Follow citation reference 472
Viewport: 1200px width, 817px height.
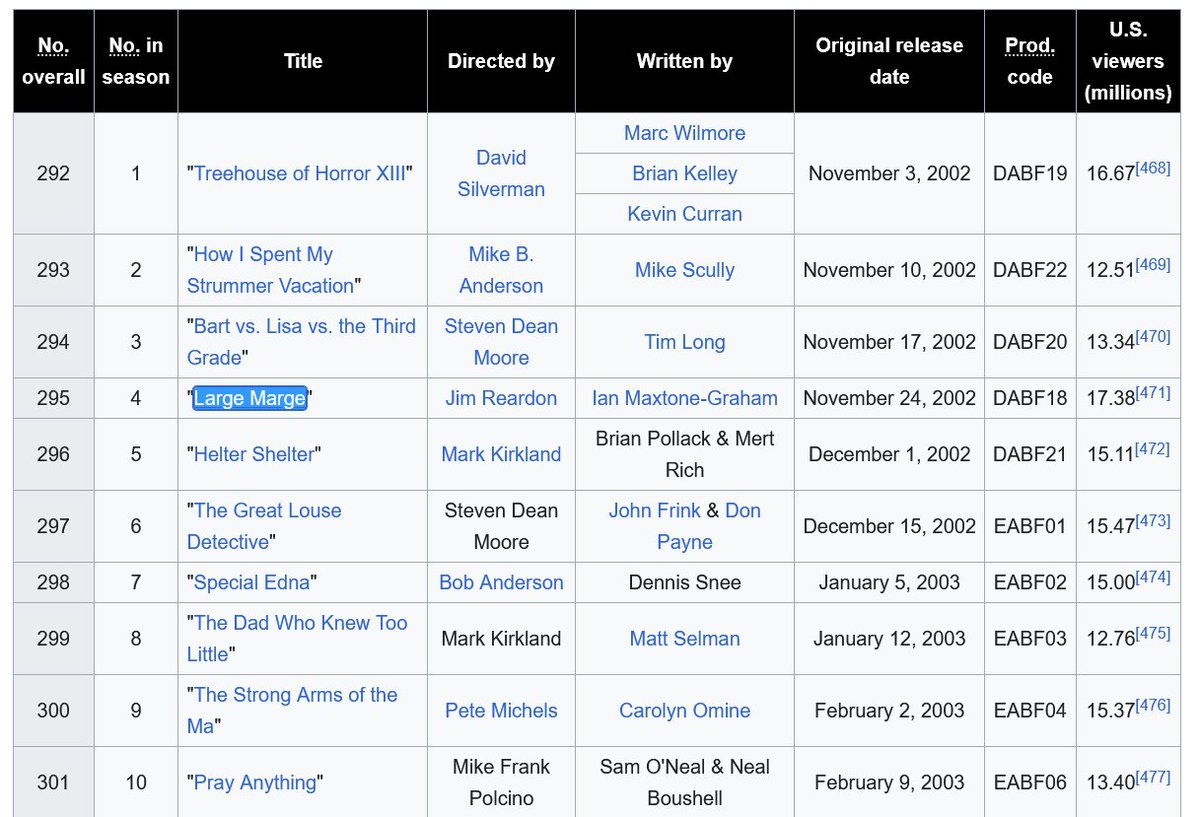1152,449
